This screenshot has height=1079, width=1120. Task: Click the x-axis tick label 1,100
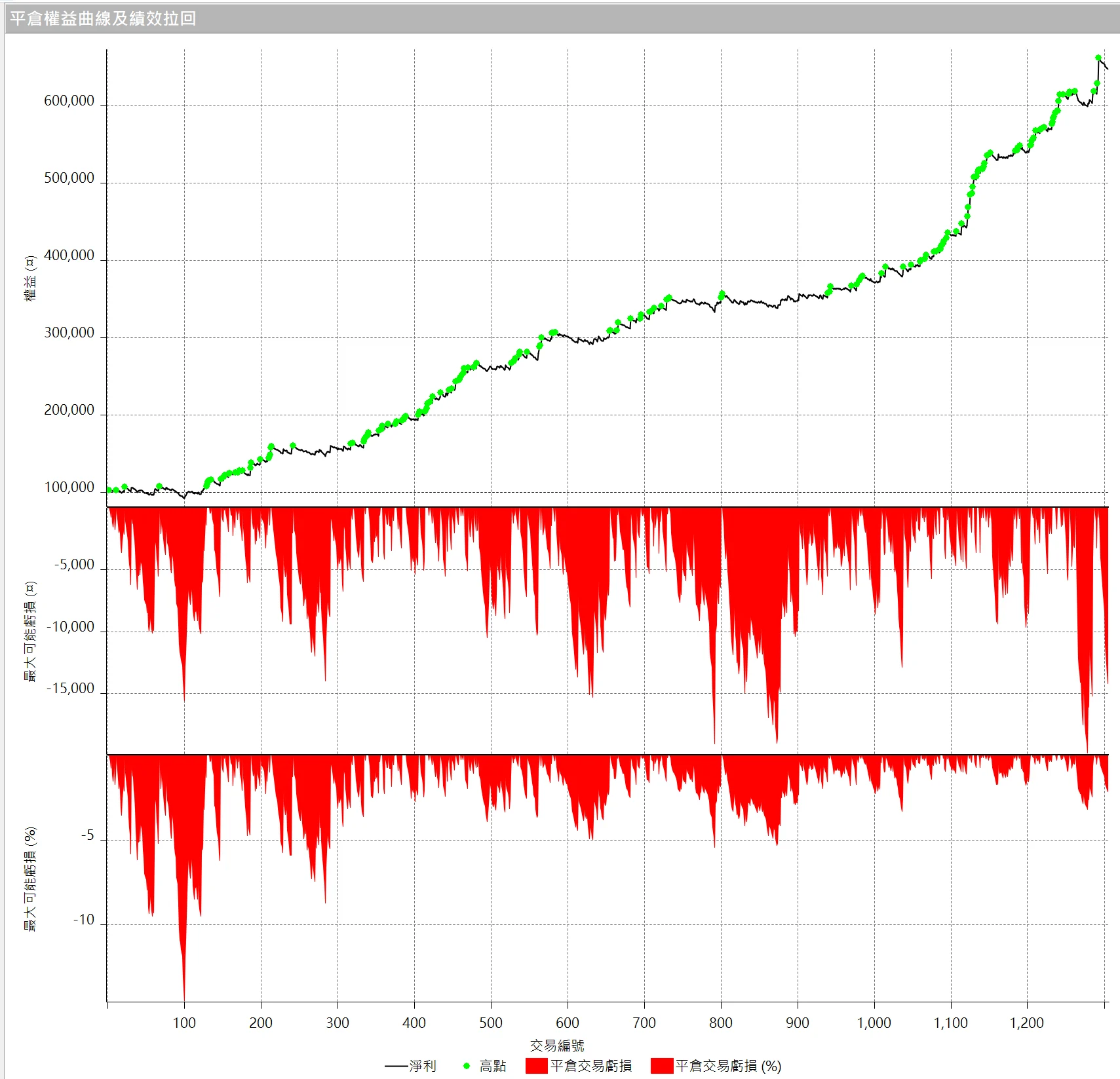[951, 1023]
